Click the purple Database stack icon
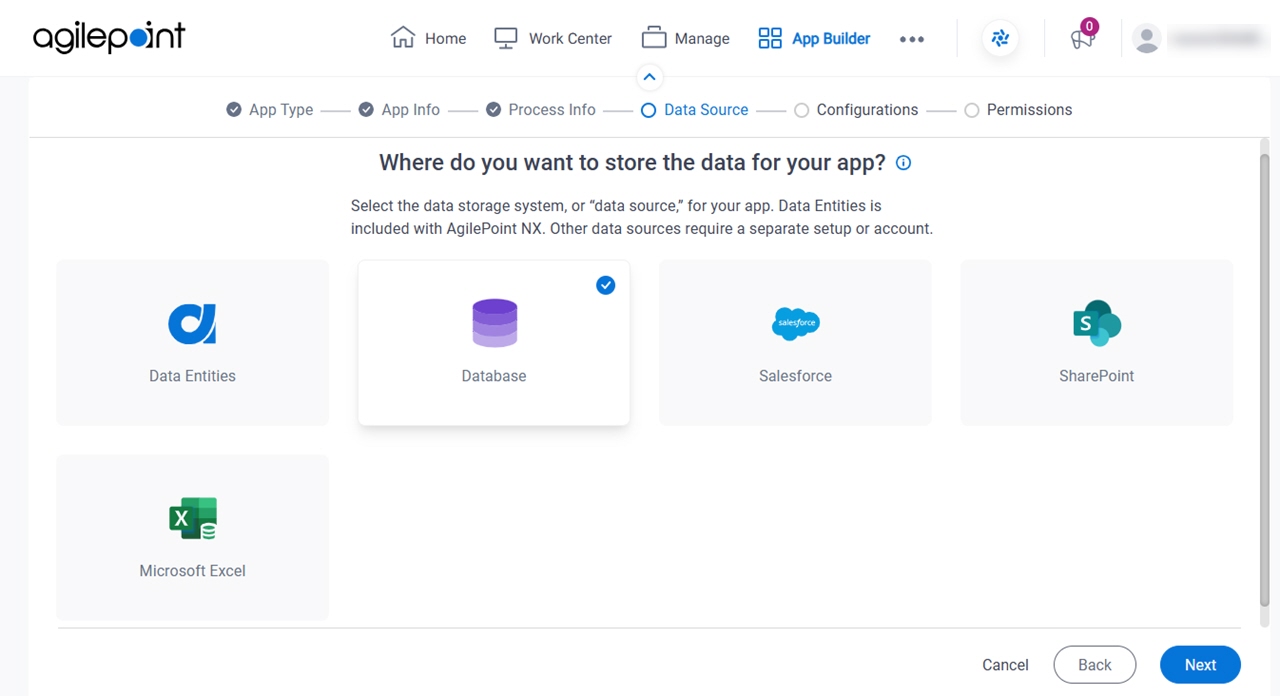The image size is (1280, 696). point(494,323)
